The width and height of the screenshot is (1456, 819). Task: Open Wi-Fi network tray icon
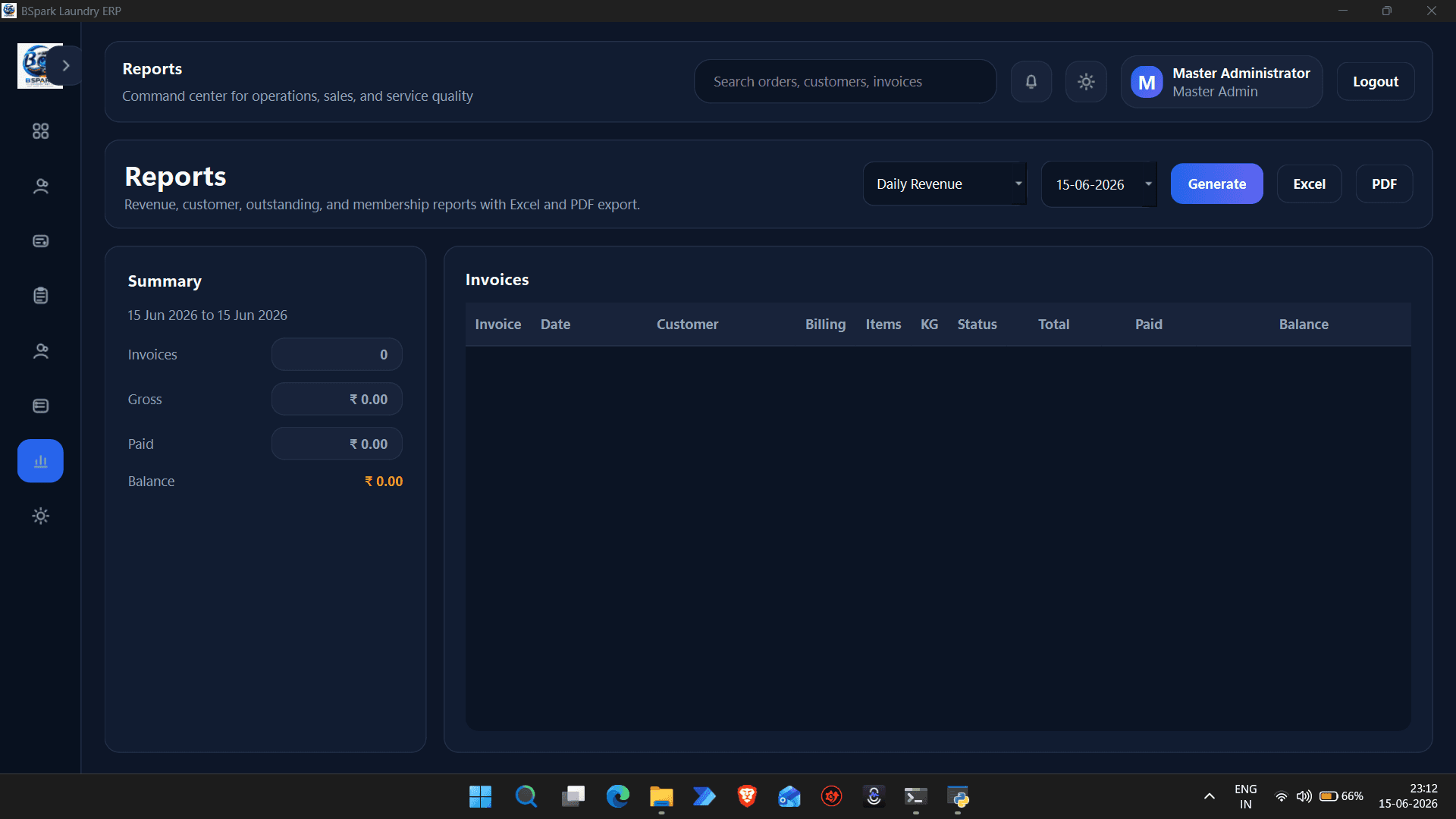(1281, 796)
